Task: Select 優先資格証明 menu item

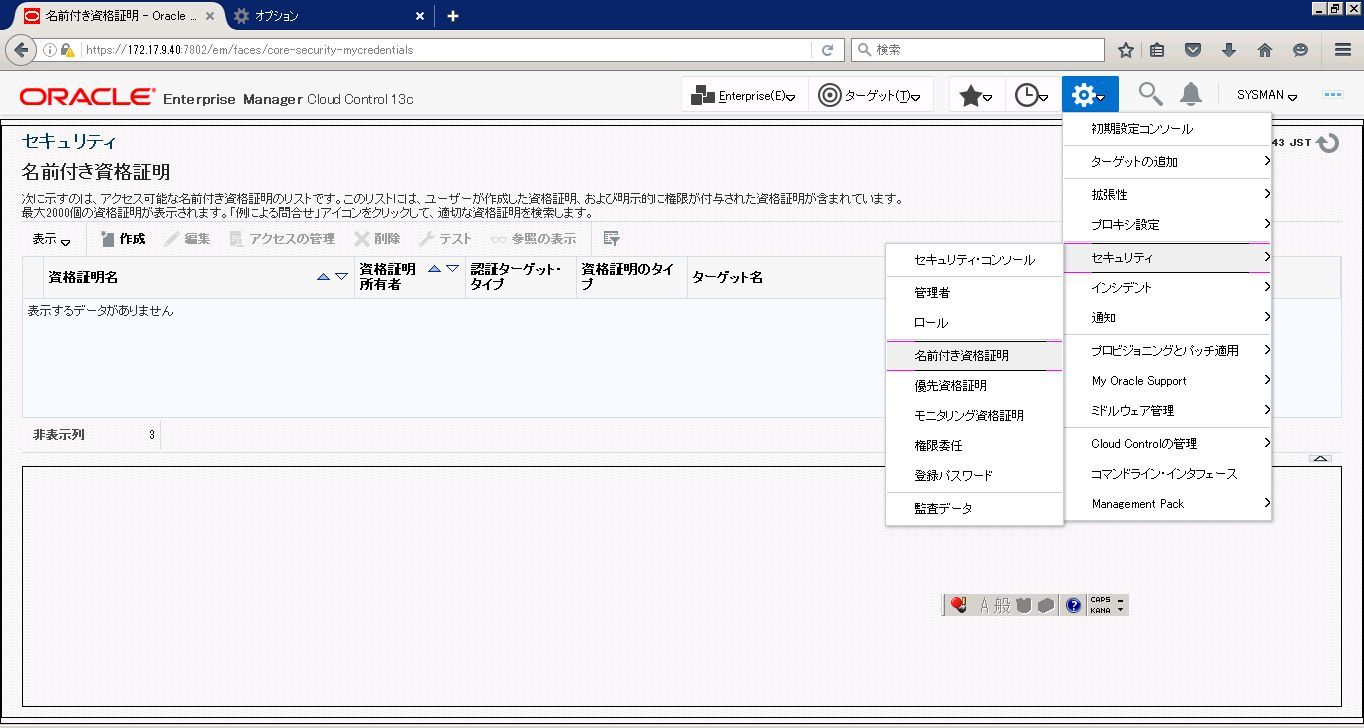Action: (x=974, y=386)
